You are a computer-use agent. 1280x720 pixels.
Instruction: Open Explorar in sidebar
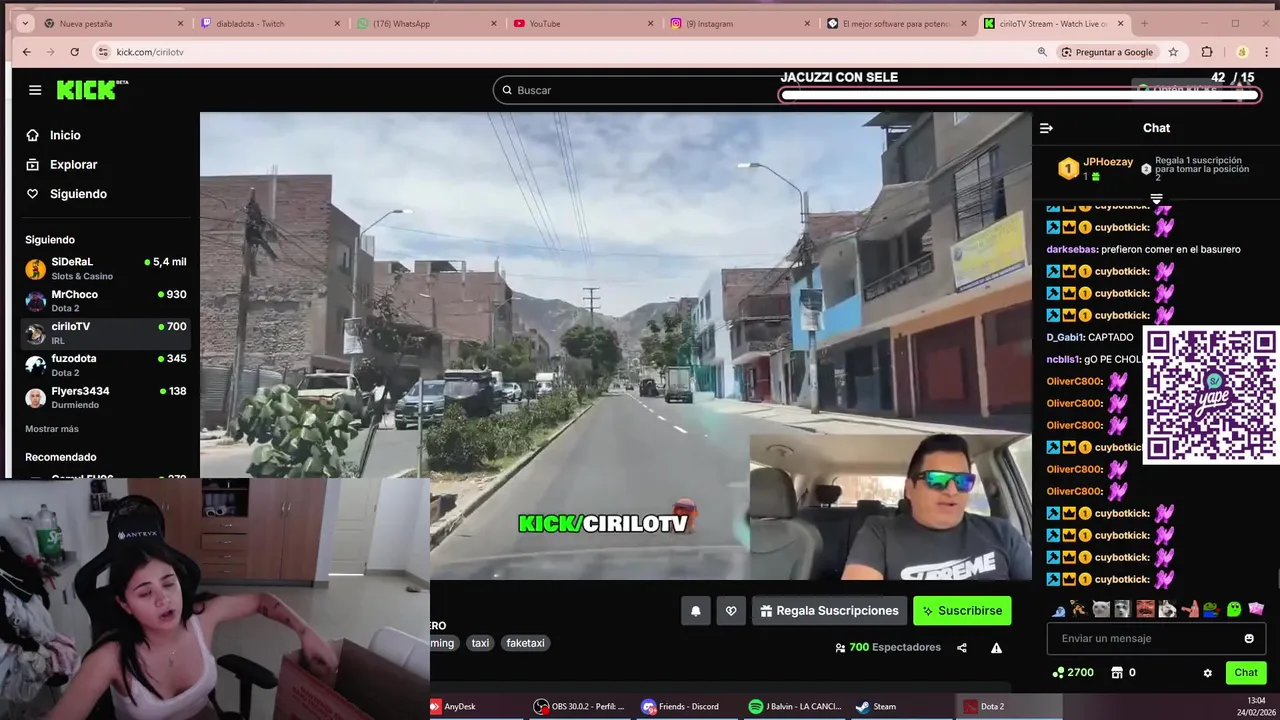pyautogui.click(x=73, y=164)
